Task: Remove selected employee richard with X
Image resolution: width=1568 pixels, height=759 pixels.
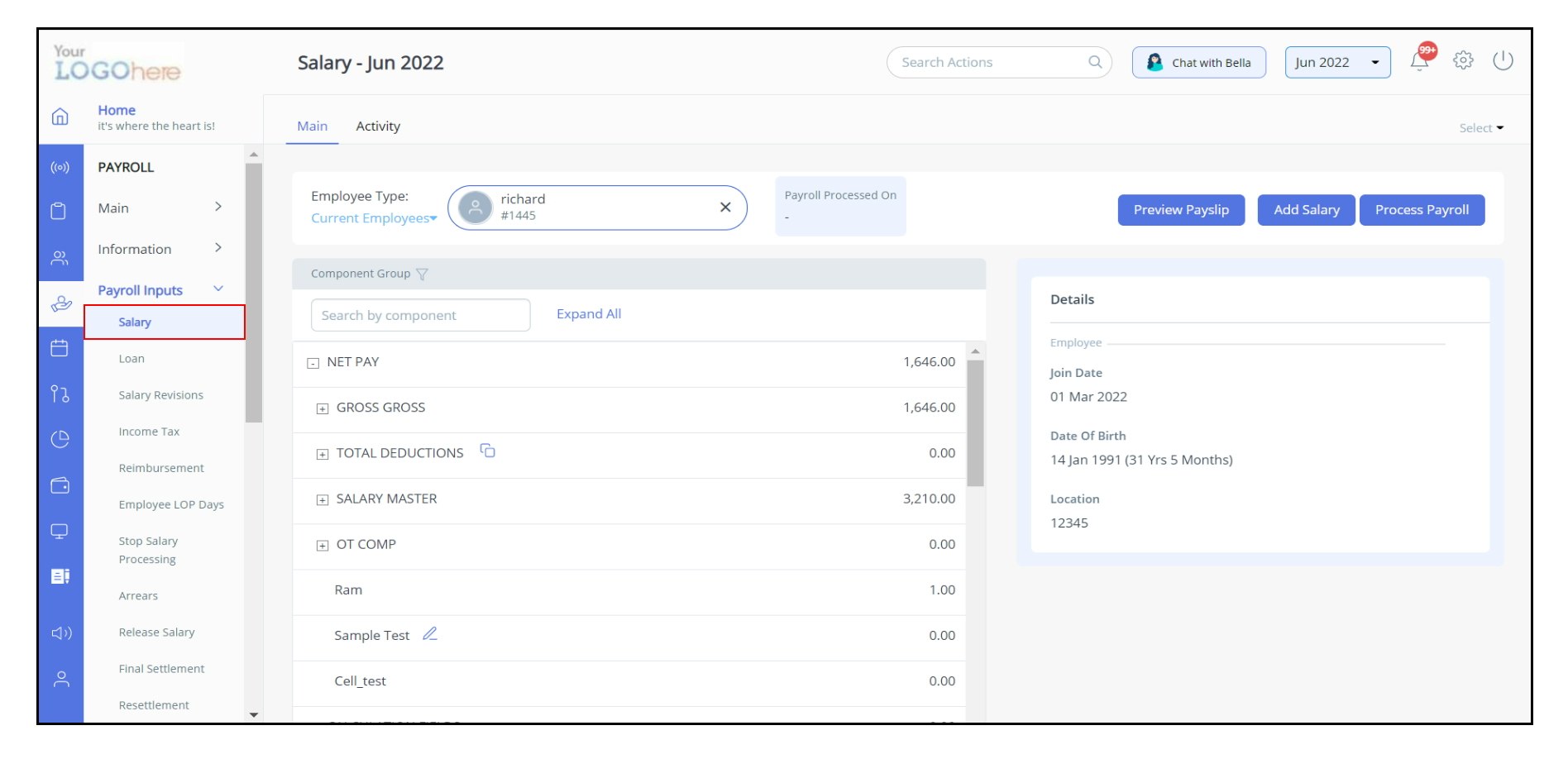Action: point(725,208)
